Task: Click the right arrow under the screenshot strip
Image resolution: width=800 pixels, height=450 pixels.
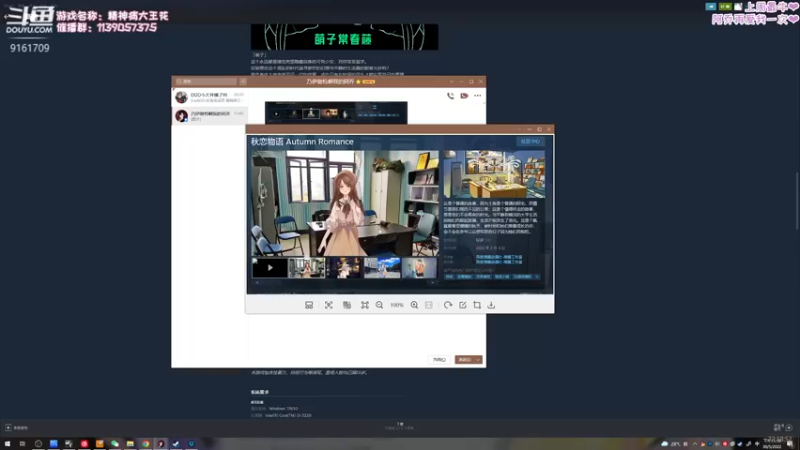Action: click(433, 282)
